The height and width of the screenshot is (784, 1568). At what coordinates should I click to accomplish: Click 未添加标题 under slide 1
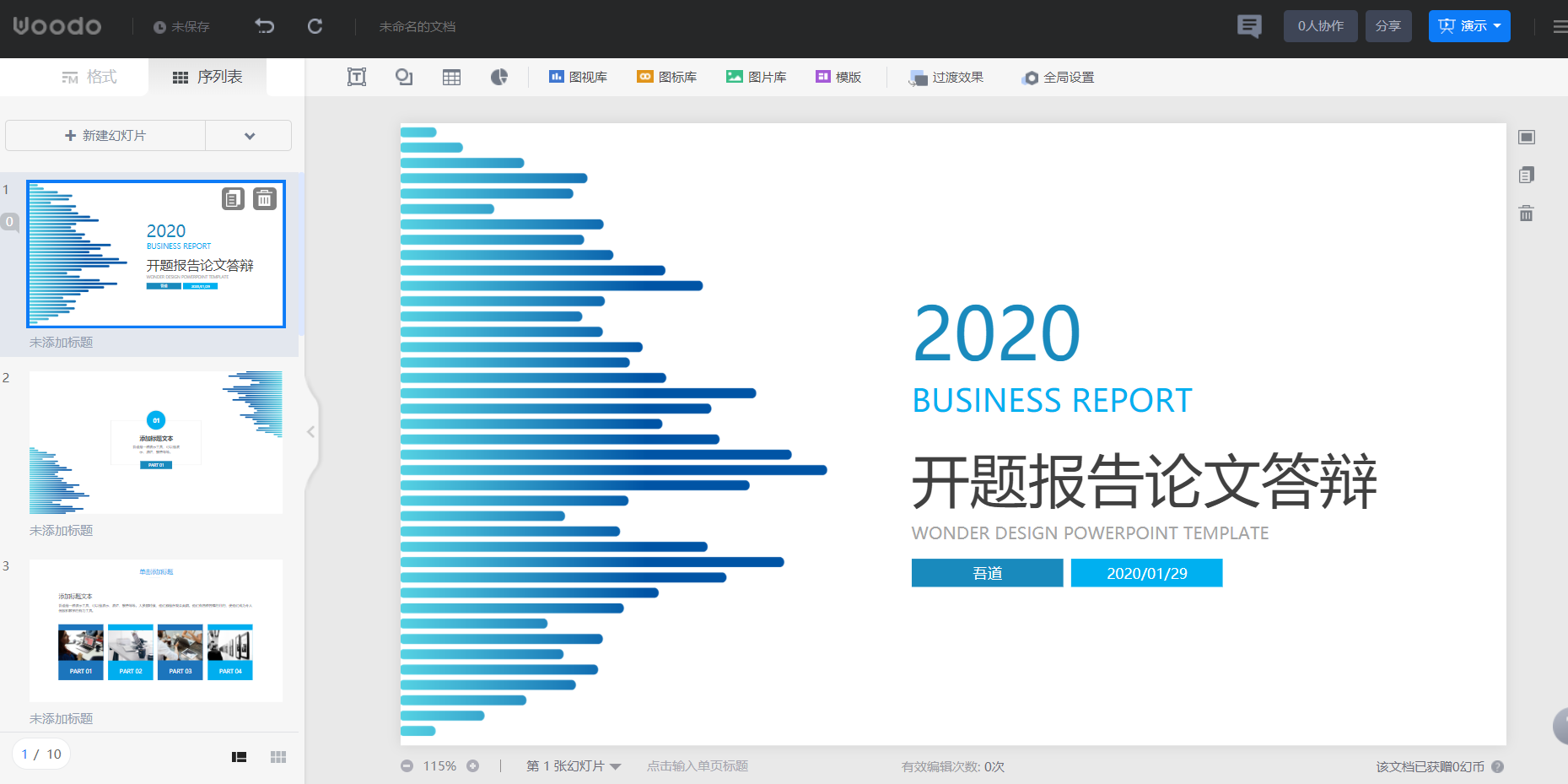pyautogui.click(x=62, y=343)
